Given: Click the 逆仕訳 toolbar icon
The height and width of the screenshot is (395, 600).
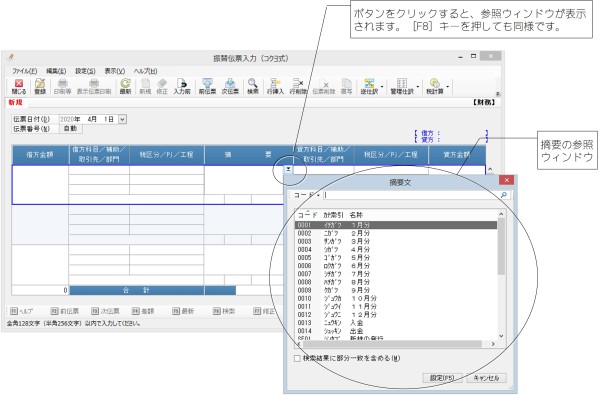Looking at the screenshot, I should (369, 87).
